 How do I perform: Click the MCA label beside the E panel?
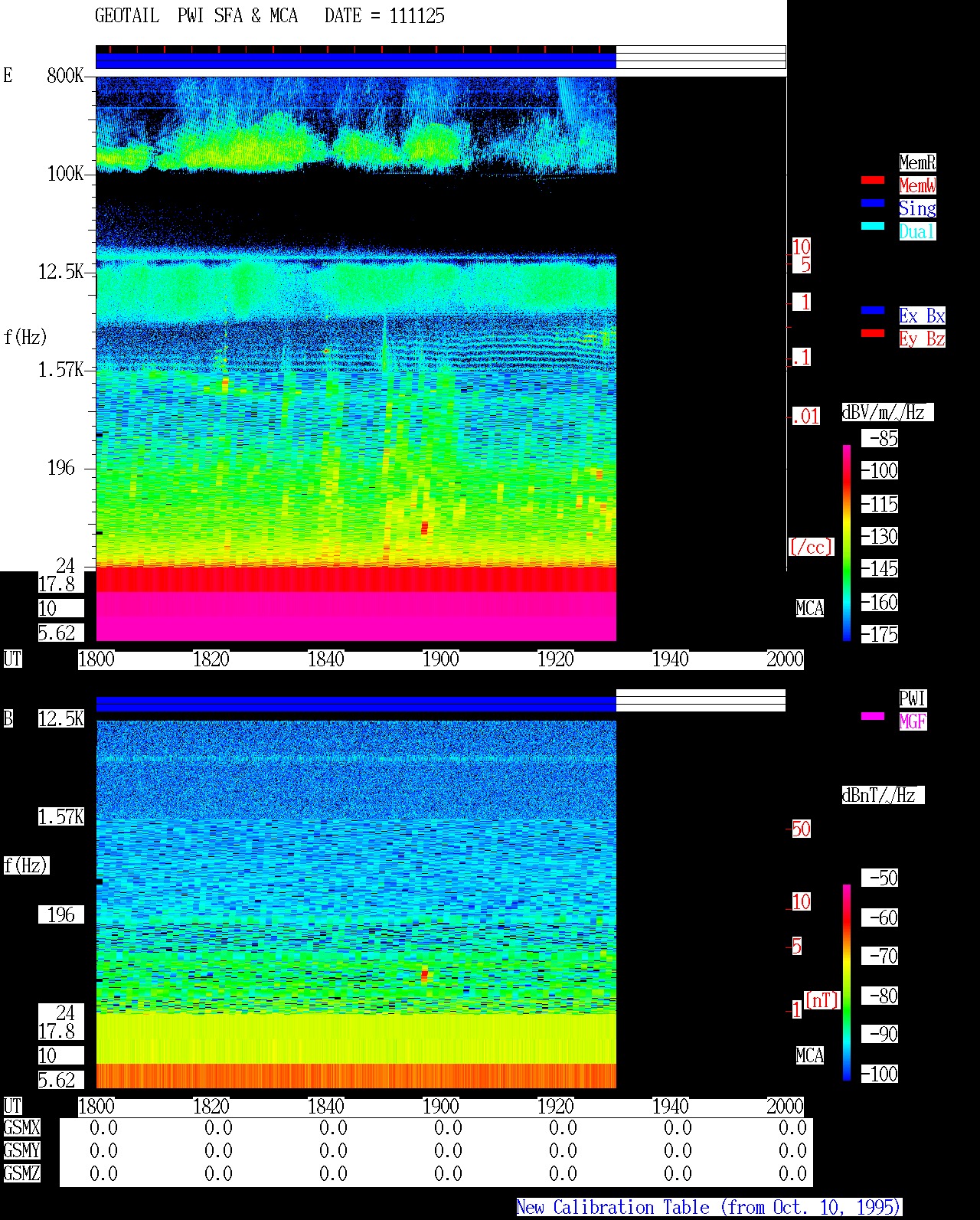coord(809,609)
